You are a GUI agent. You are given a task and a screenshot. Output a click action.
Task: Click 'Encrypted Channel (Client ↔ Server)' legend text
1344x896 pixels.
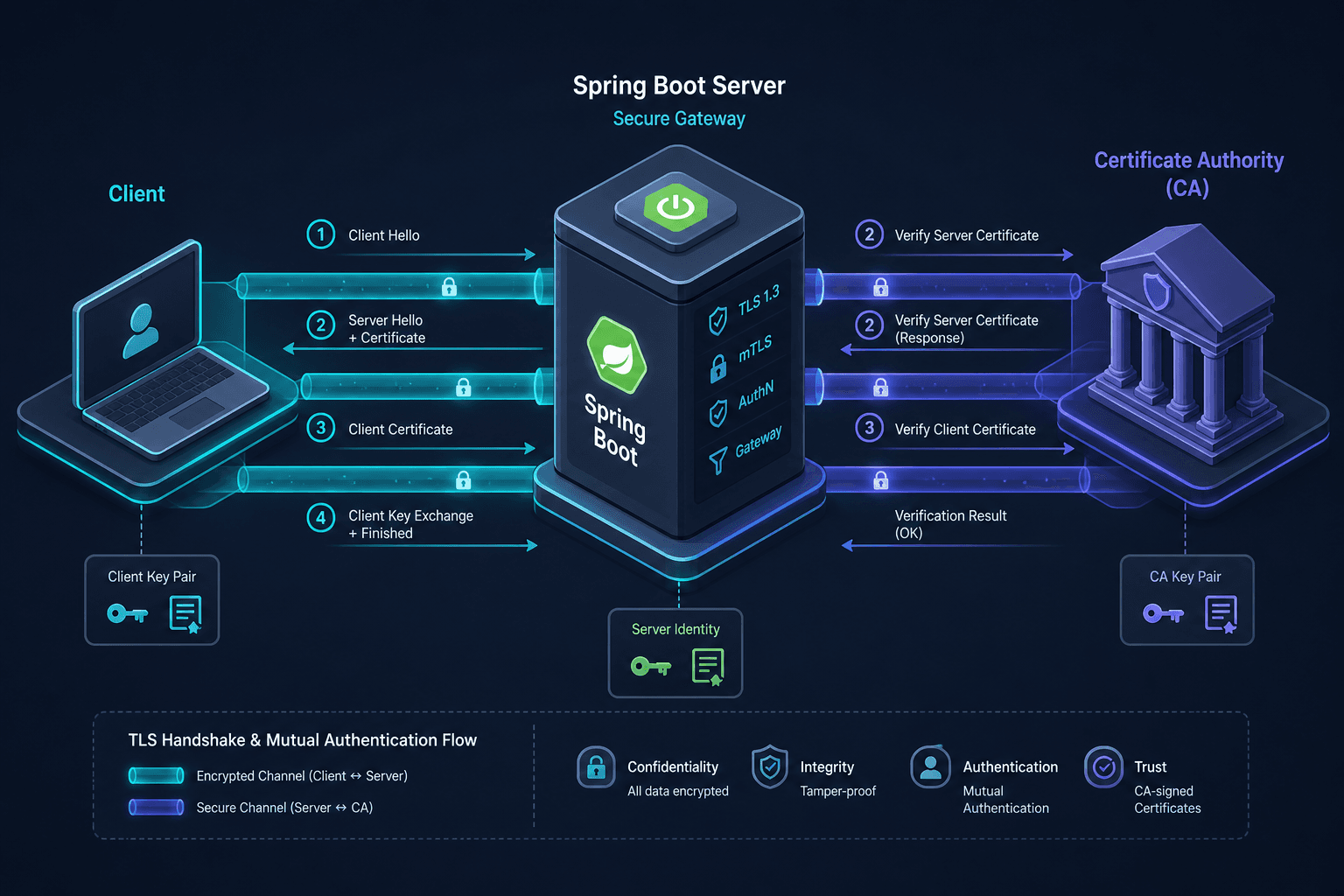[302, 776]
